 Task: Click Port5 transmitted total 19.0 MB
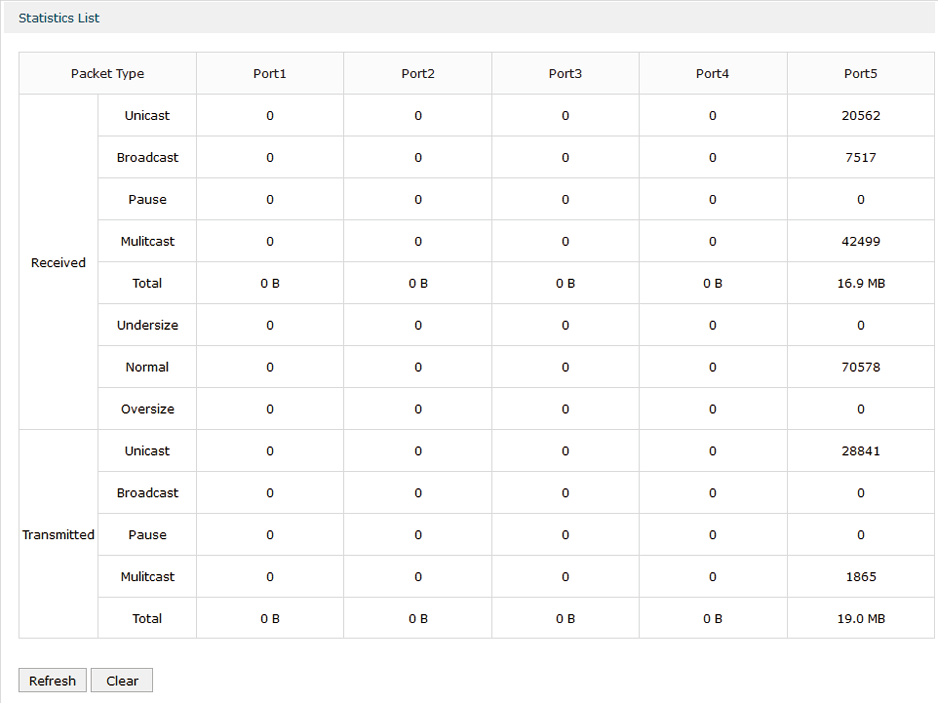pos(861,618)
